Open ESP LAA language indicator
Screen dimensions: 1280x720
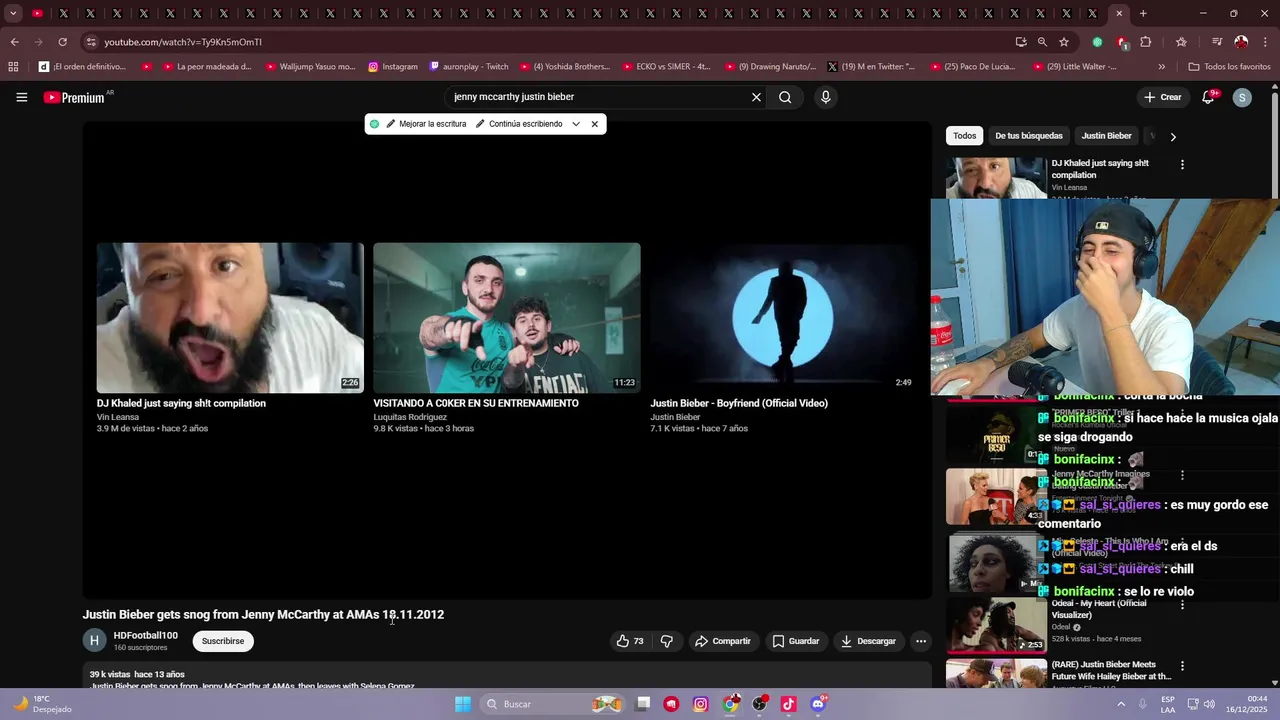pos(1168,704)
